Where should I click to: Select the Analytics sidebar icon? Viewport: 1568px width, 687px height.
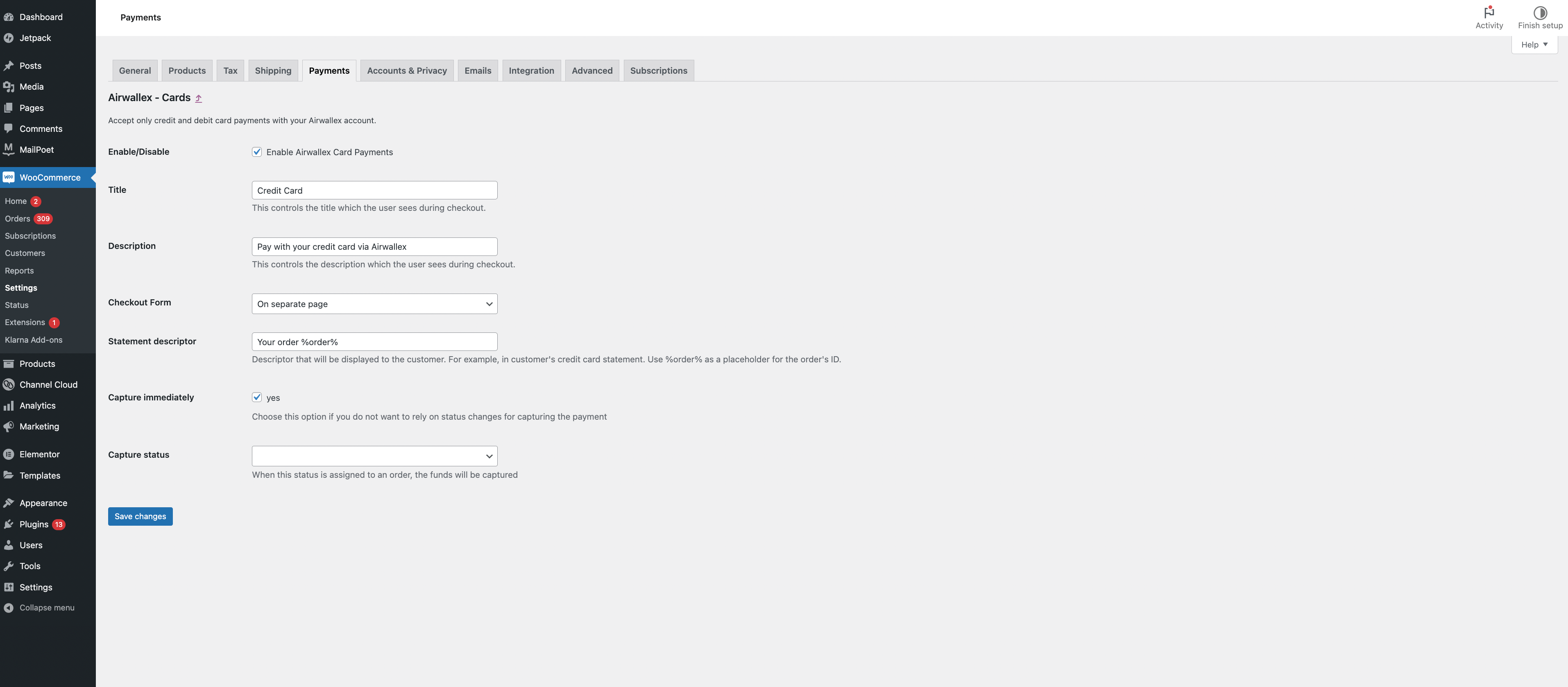click(x=9, y=405)
